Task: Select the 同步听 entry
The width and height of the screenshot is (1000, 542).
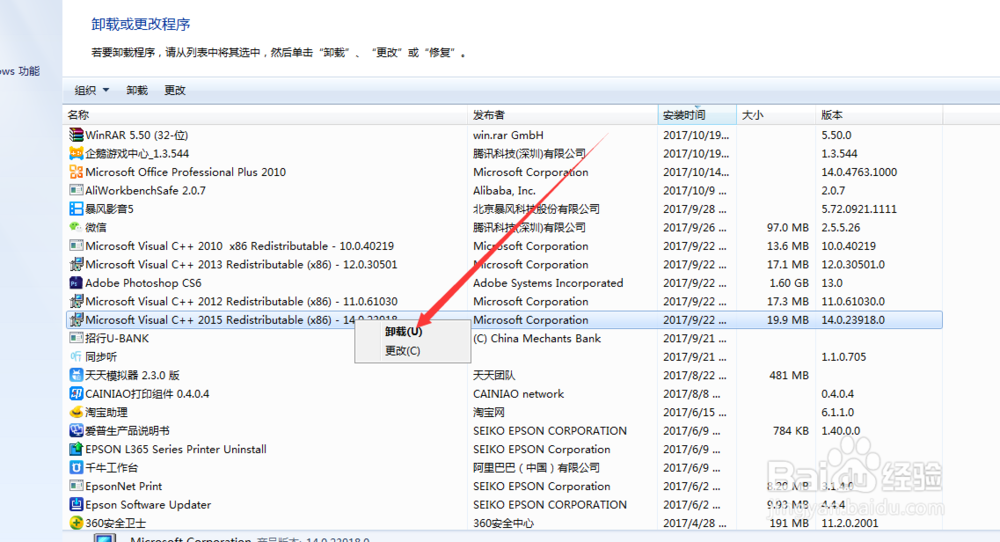Action: tap(101, 357)
